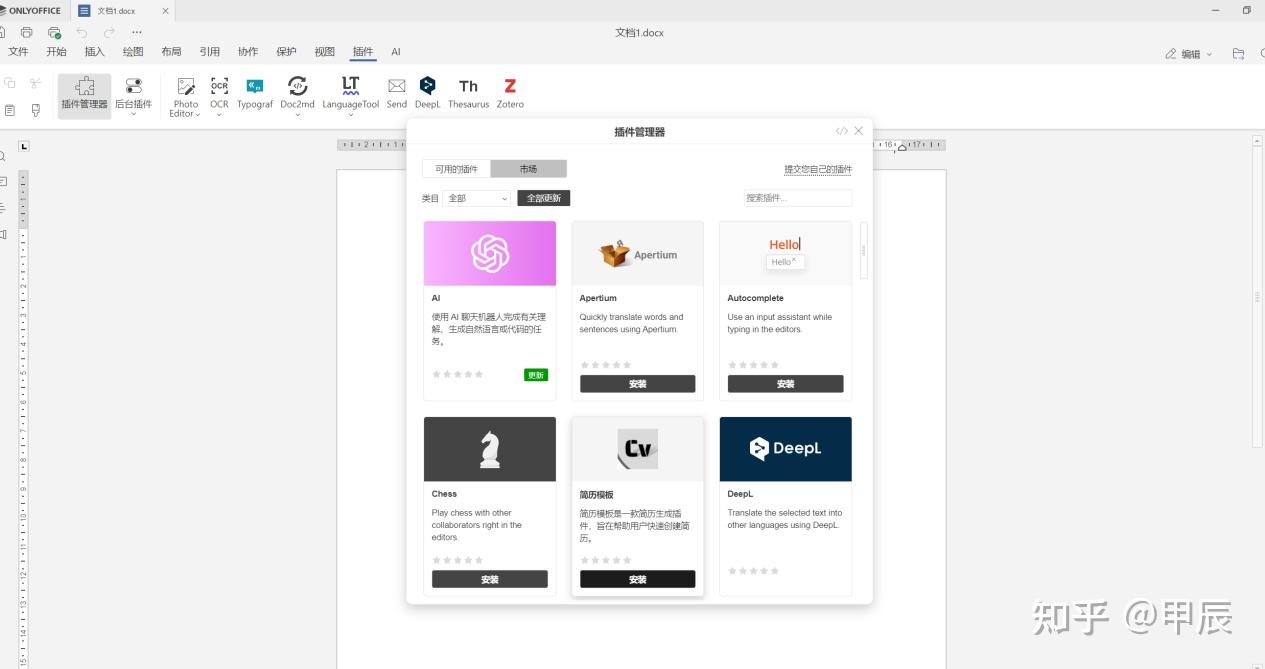Viewport: 1265px width, 669px height.
Task: Switch to the 视图 ribbon tab
Action: pyautogui.click(x=324, y=52)
